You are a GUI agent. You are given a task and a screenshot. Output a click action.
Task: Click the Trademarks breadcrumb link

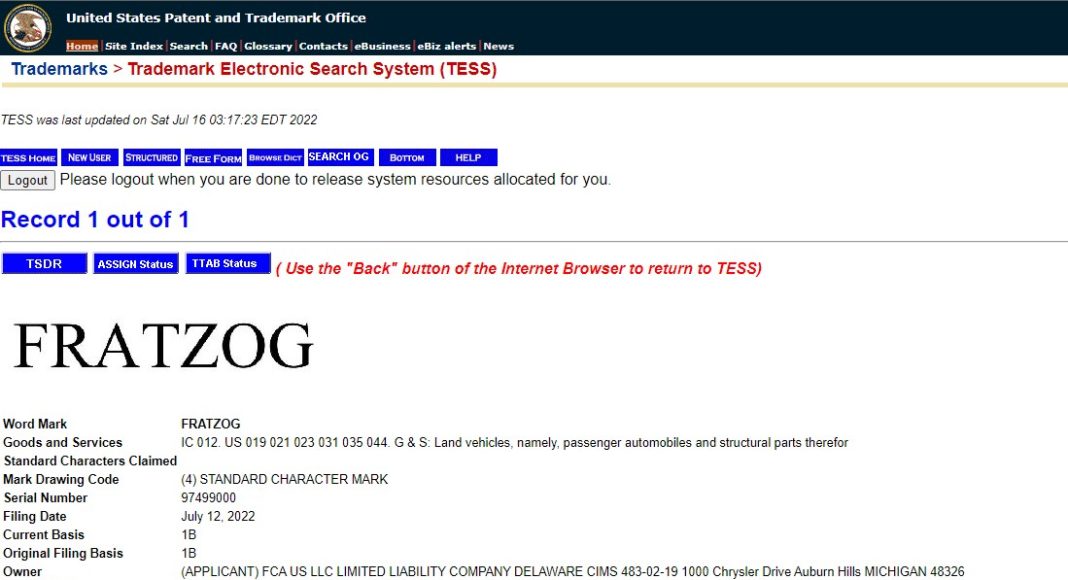[x=59, y=69]
